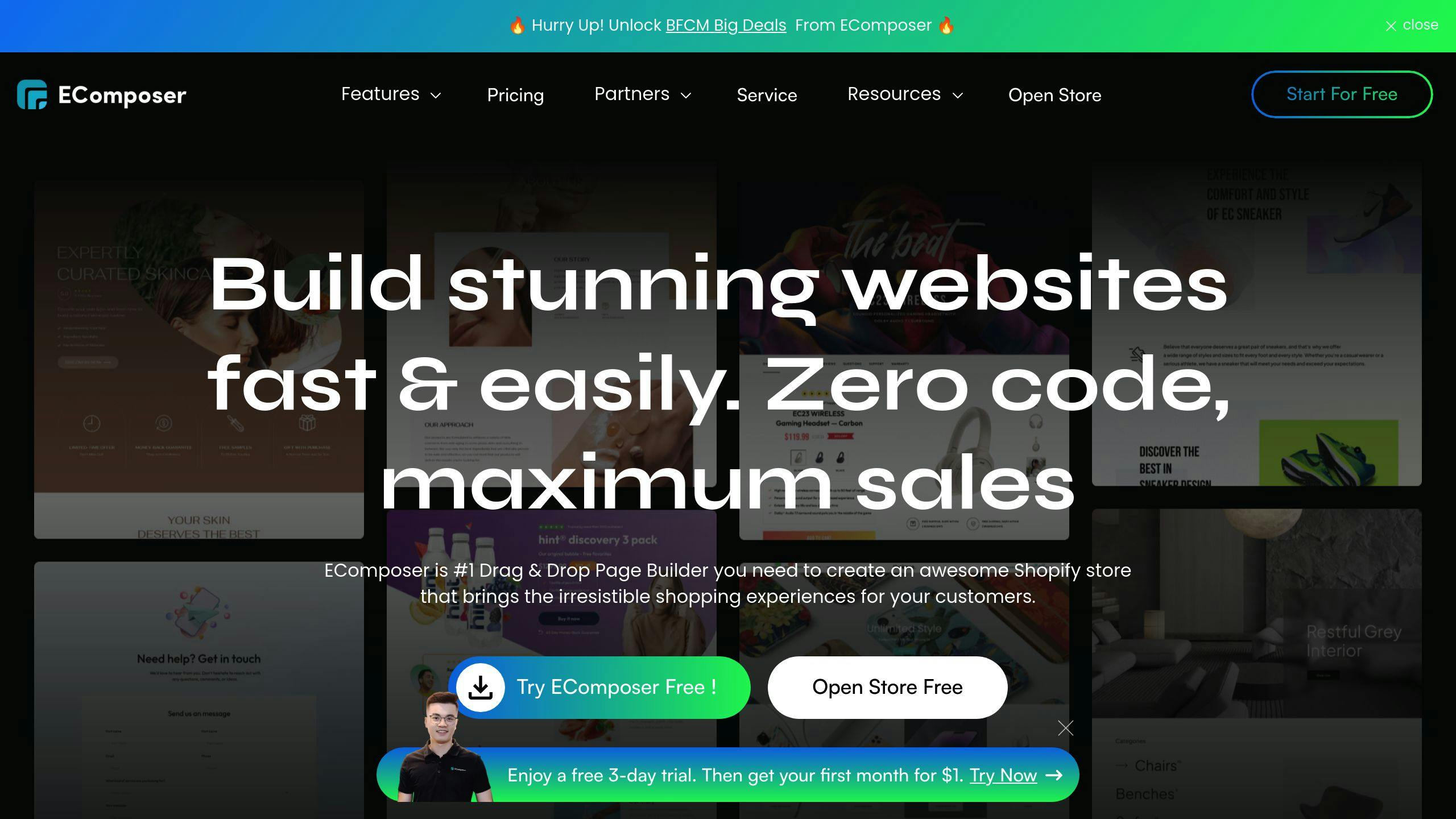The height and width of the screenshot is (819, 1456).
Task: Click the BFCM Big Deals link
Action: [726, 25]
